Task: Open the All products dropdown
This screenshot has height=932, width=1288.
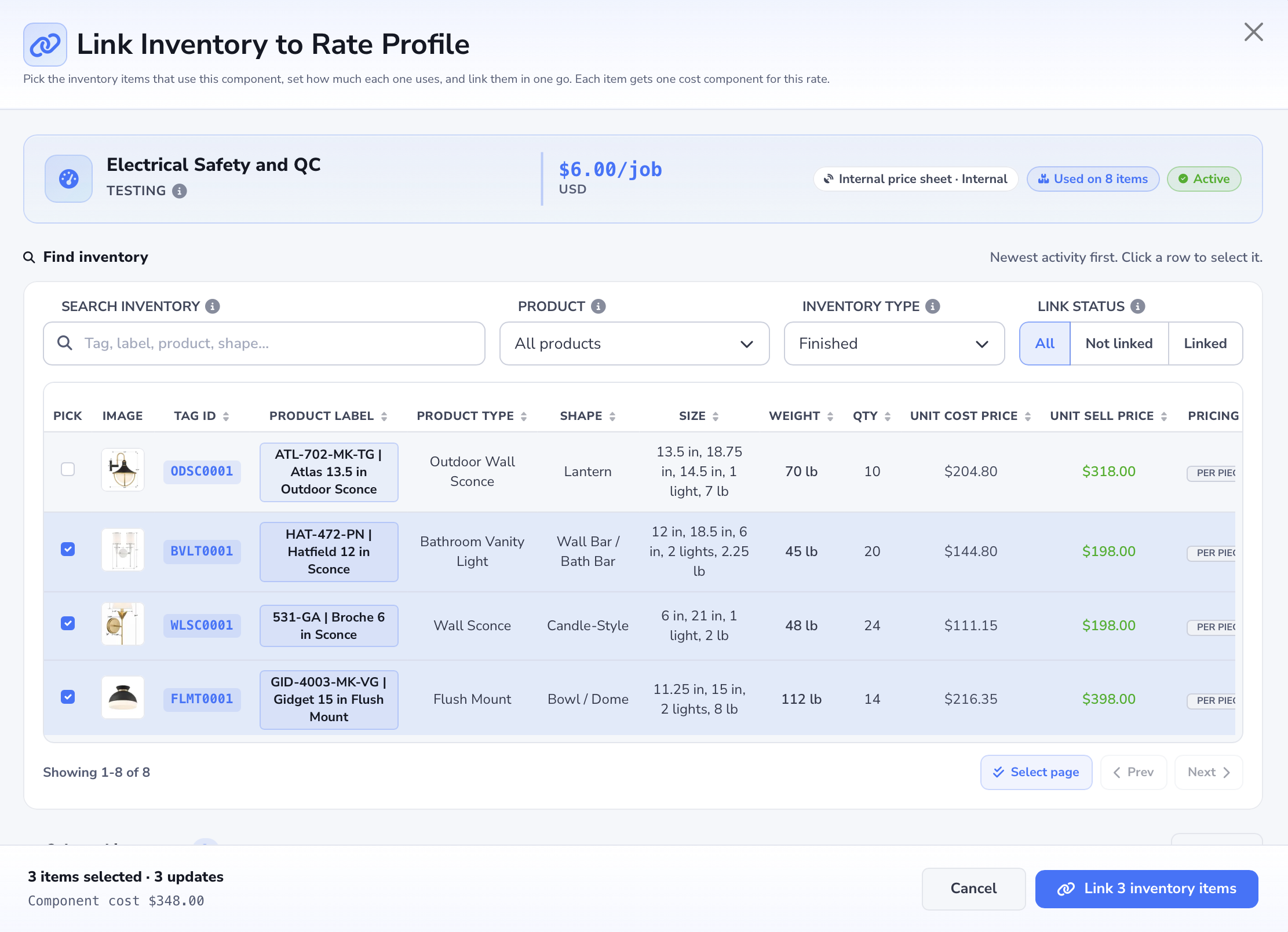Action: (x=634, y=343)
